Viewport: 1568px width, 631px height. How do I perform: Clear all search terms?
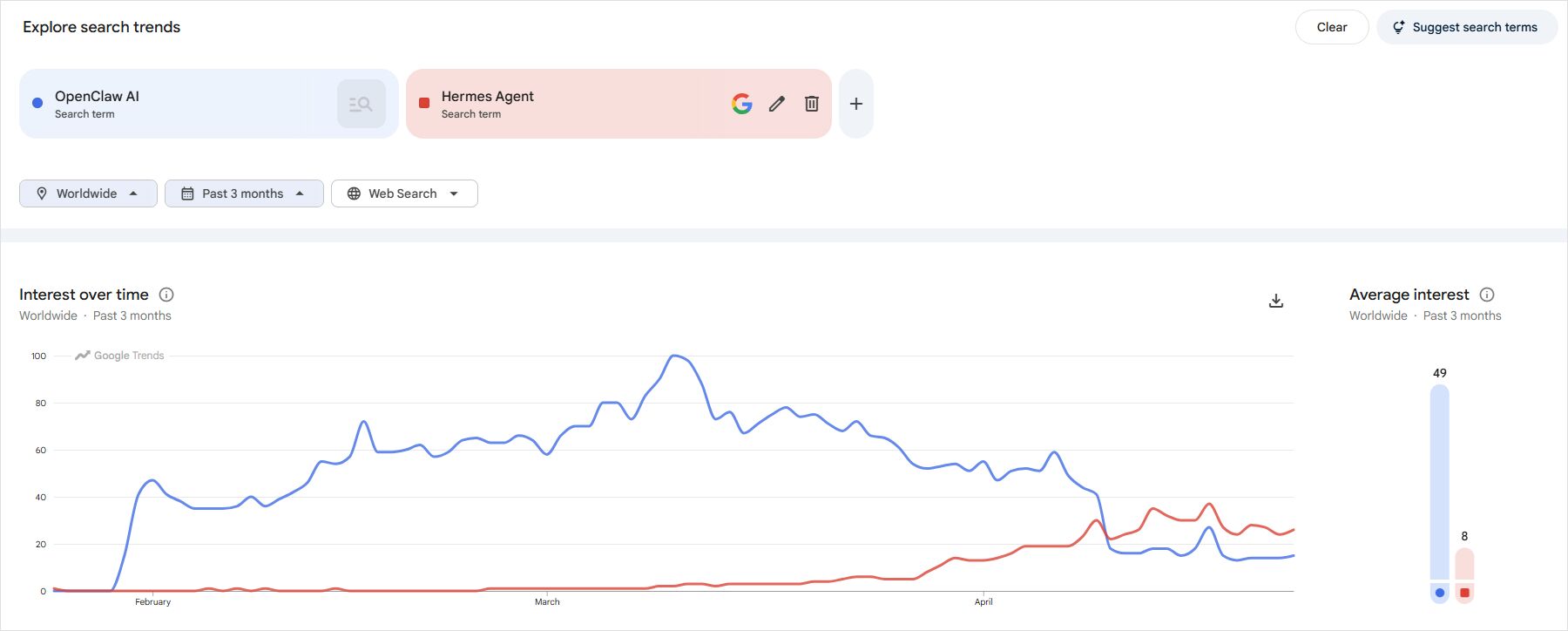(1331, 26)
